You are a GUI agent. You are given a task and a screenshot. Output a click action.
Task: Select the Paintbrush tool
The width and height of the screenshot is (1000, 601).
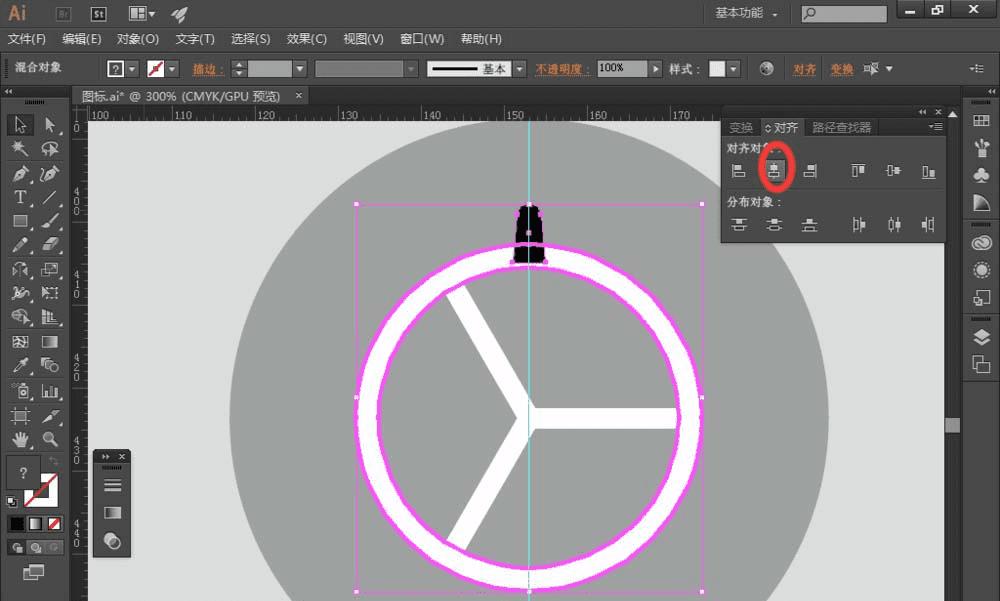50,221
